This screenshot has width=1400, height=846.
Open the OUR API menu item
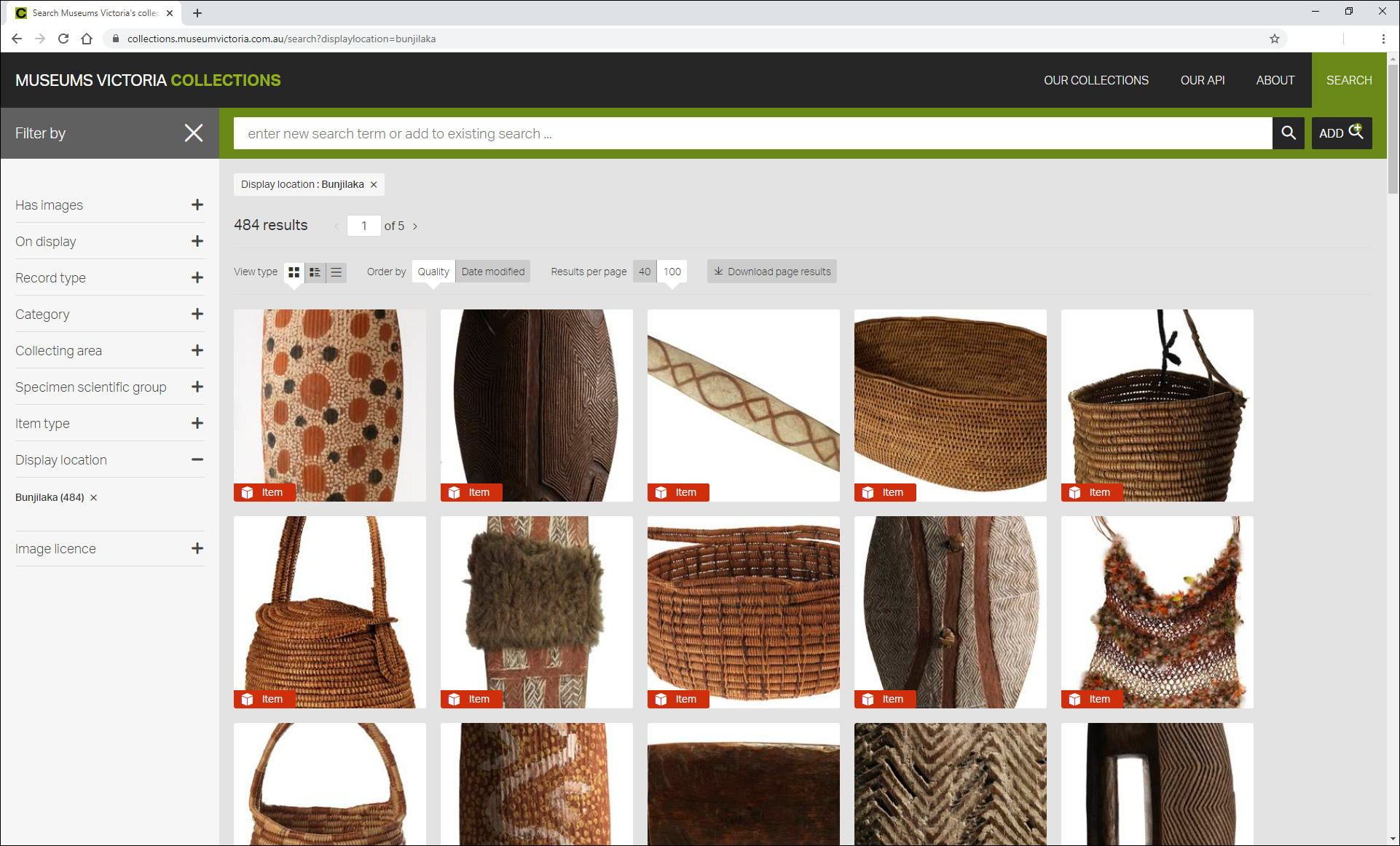coord(1203,80)
